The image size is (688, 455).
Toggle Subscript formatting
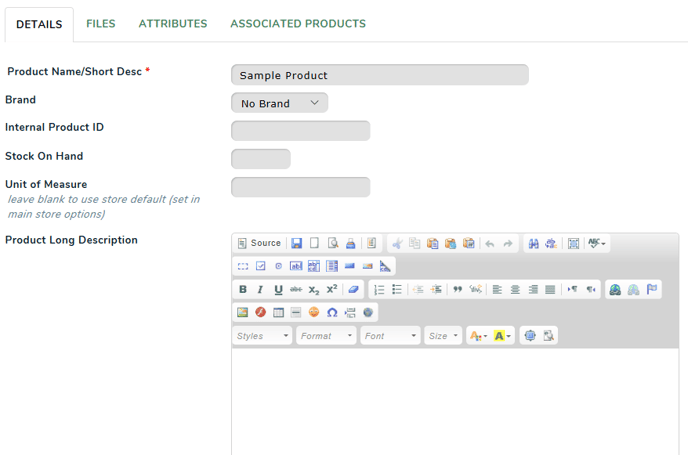coord(314,290)
